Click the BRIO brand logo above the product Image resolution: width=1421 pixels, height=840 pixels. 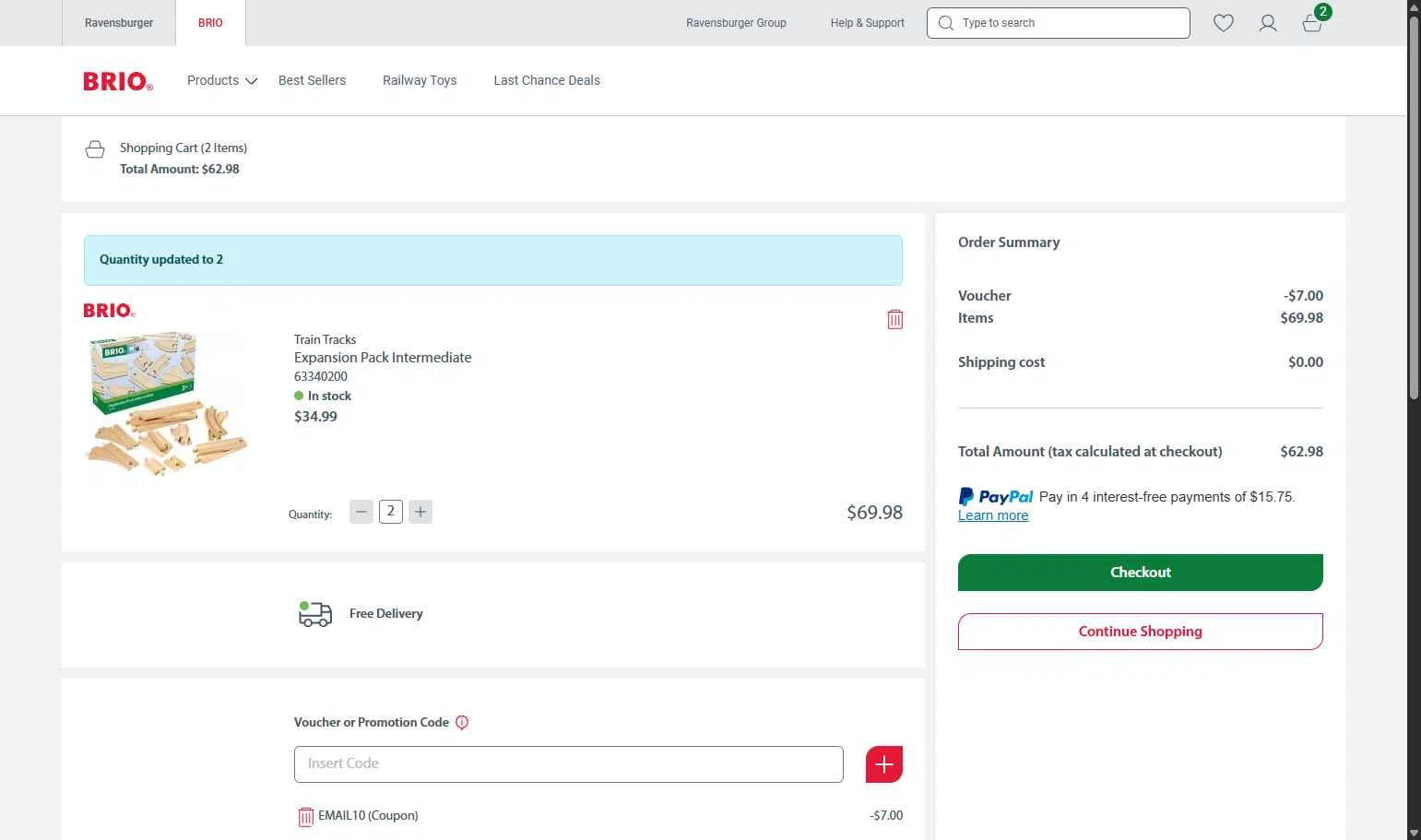pos(110,311)
